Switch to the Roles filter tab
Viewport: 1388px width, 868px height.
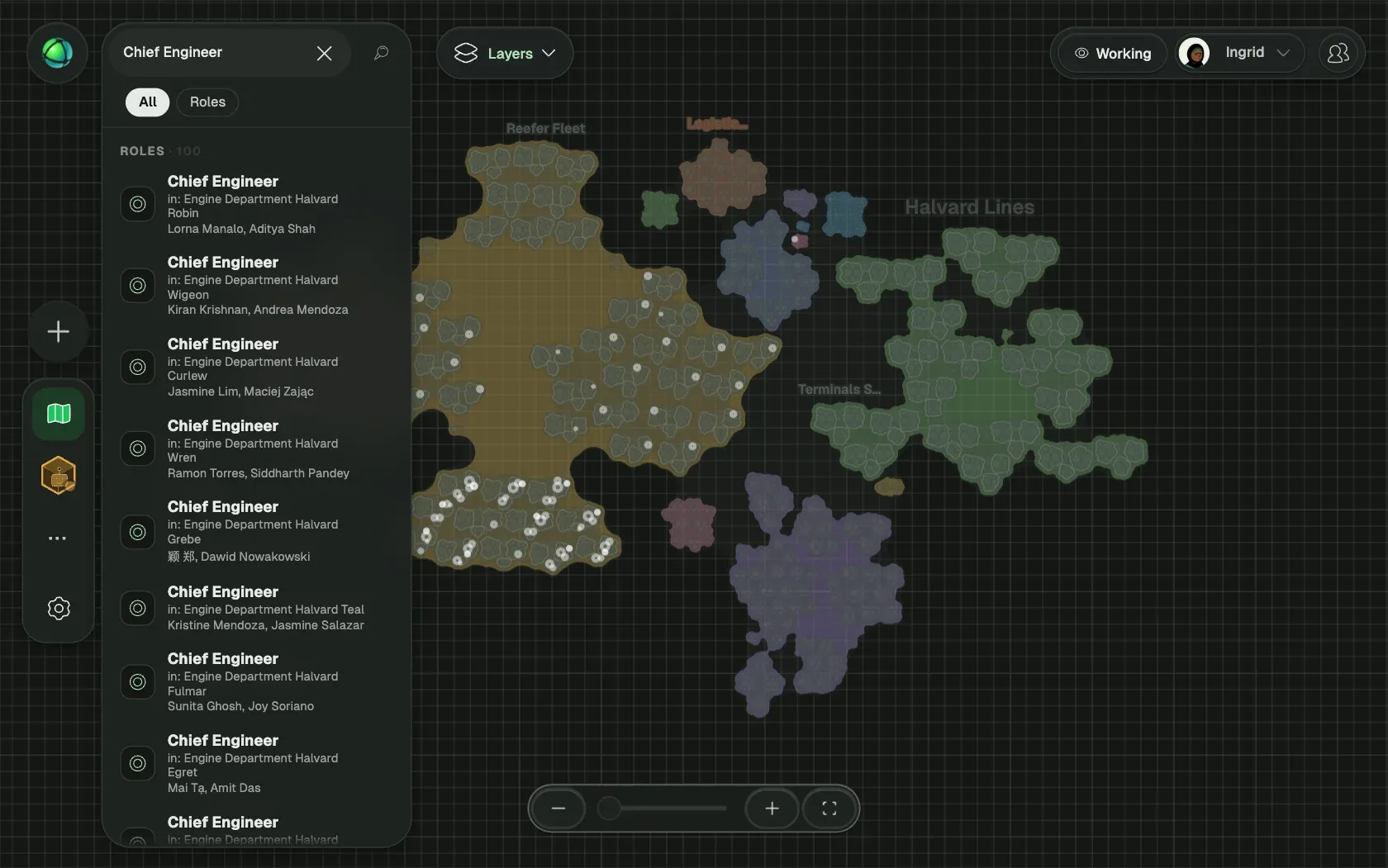click(207, 102)
